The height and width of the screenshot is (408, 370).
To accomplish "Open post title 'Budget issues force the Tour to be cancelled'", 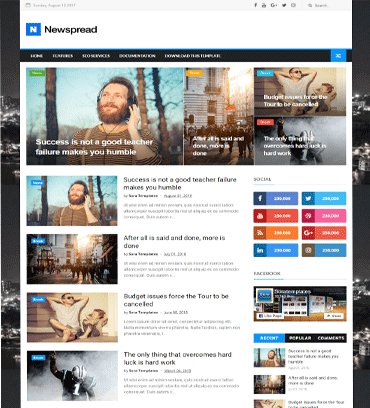I will pos(176,300).
